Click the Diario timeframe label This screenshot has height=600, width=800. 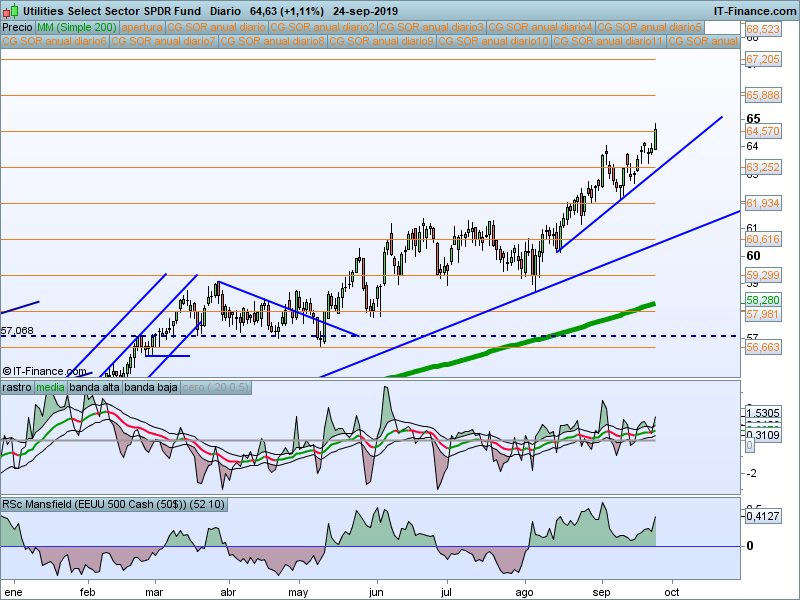pos(226,11)
